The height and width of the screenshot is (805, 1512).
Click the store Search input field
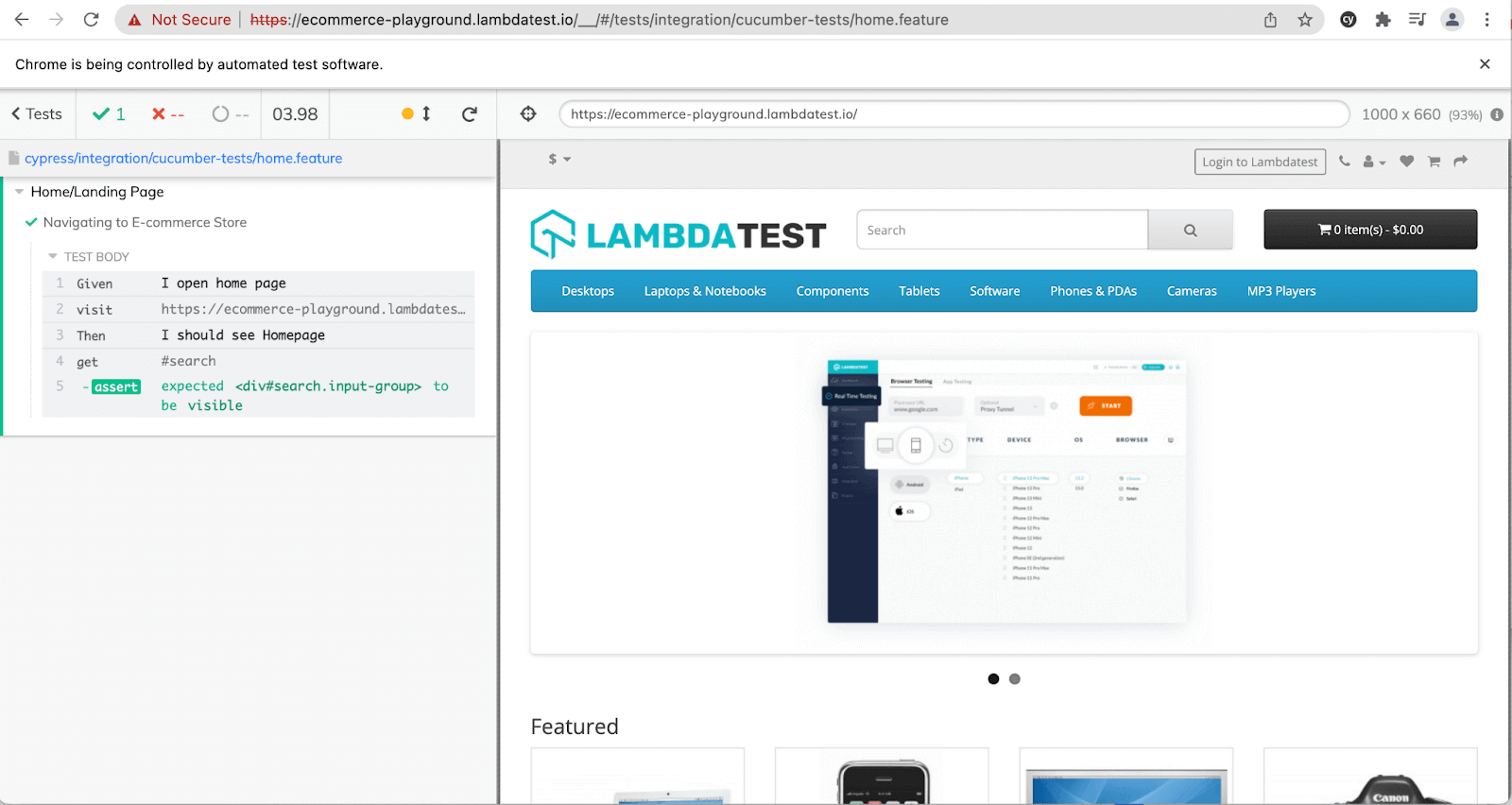tap(1002, 231)
